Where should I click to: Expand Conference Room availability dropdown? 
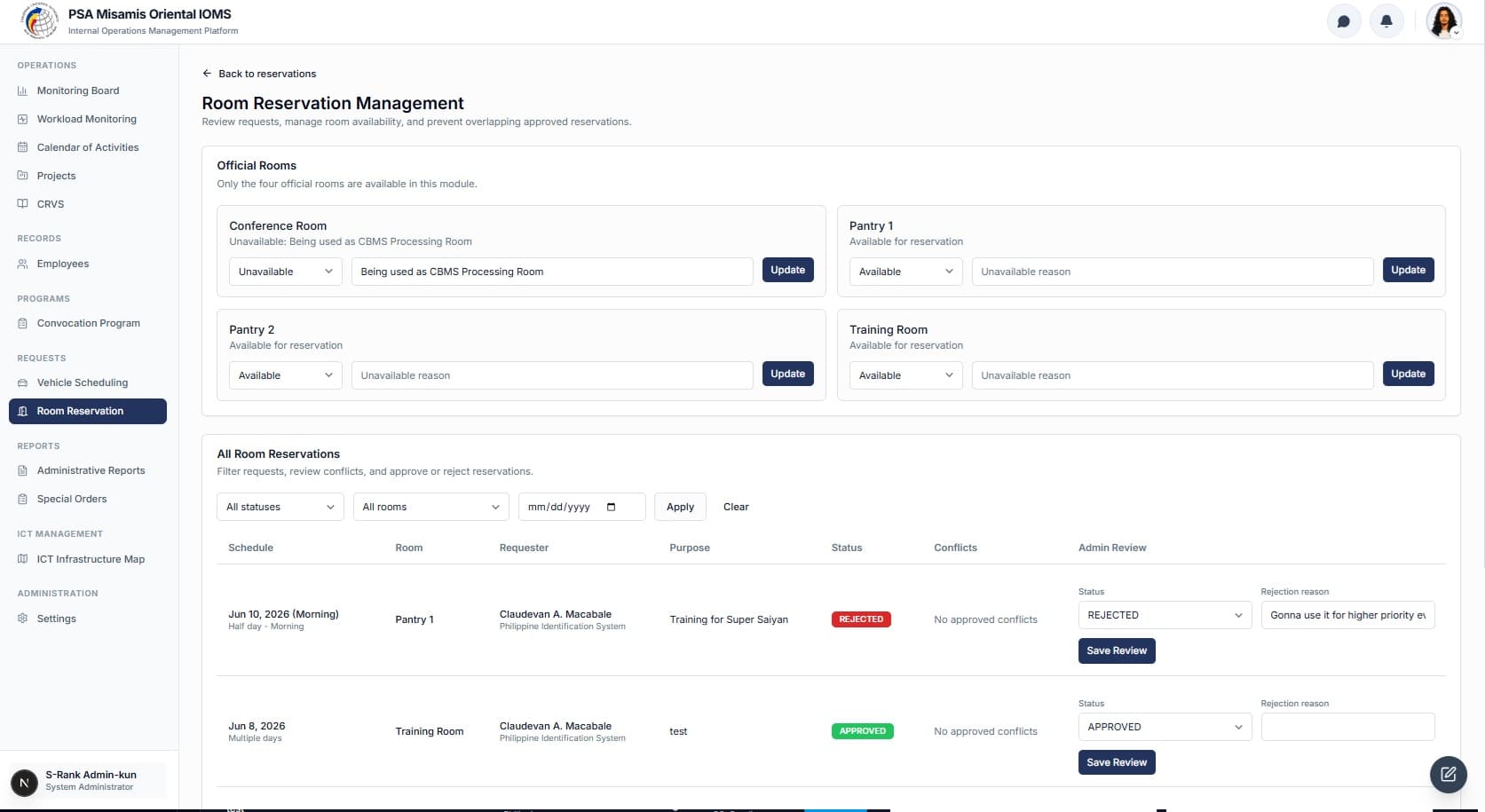point(285,272)
